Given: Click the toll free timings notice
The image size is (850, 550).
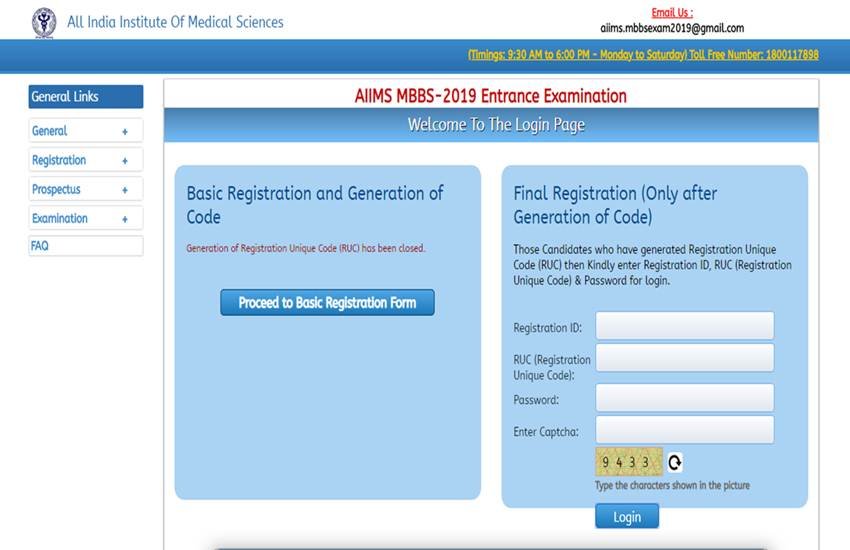Looking at the screenshot, I should [642, 55].
